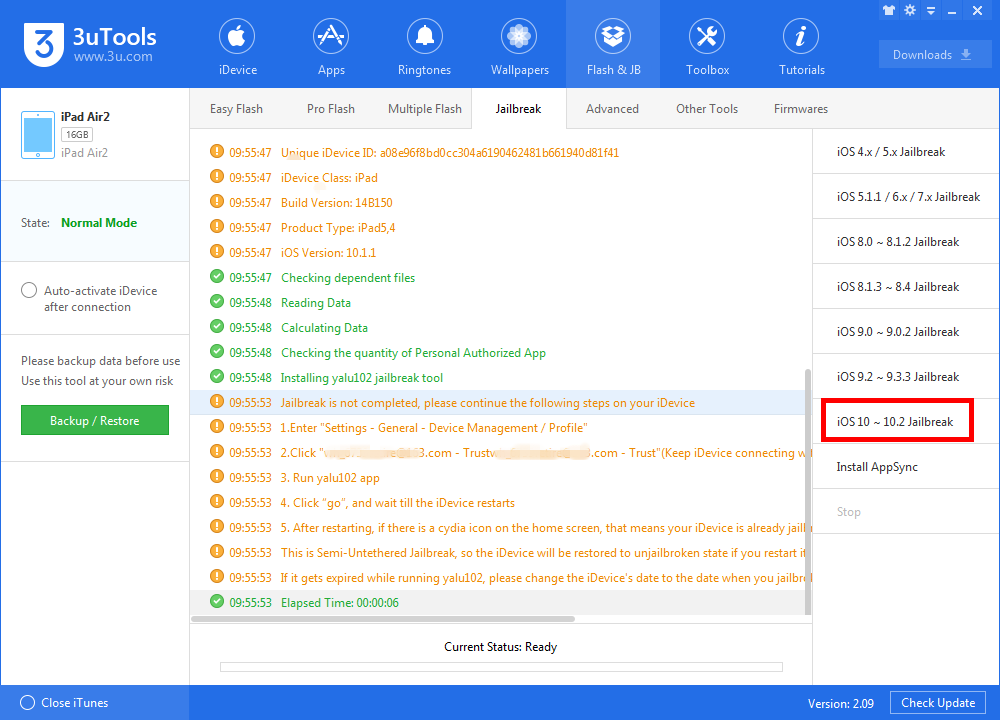Image resolution: width=1000 pixels, height=720 pixels.
Task: Open the Flash & JB box icon
Action: click(x=613, y=36)
